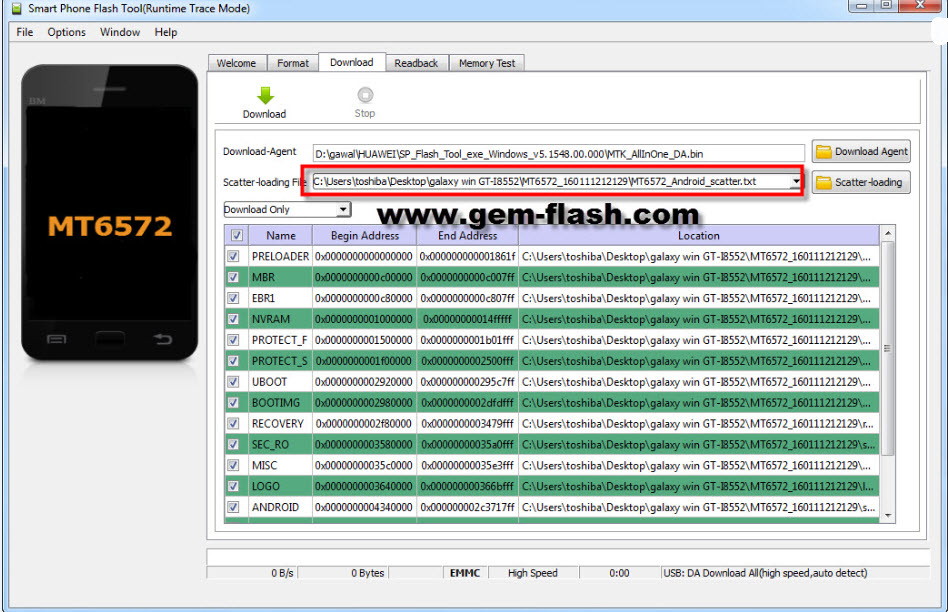Switch to the Welcome tab
Screen dimensions: 948x612
(x=236, y=63)
